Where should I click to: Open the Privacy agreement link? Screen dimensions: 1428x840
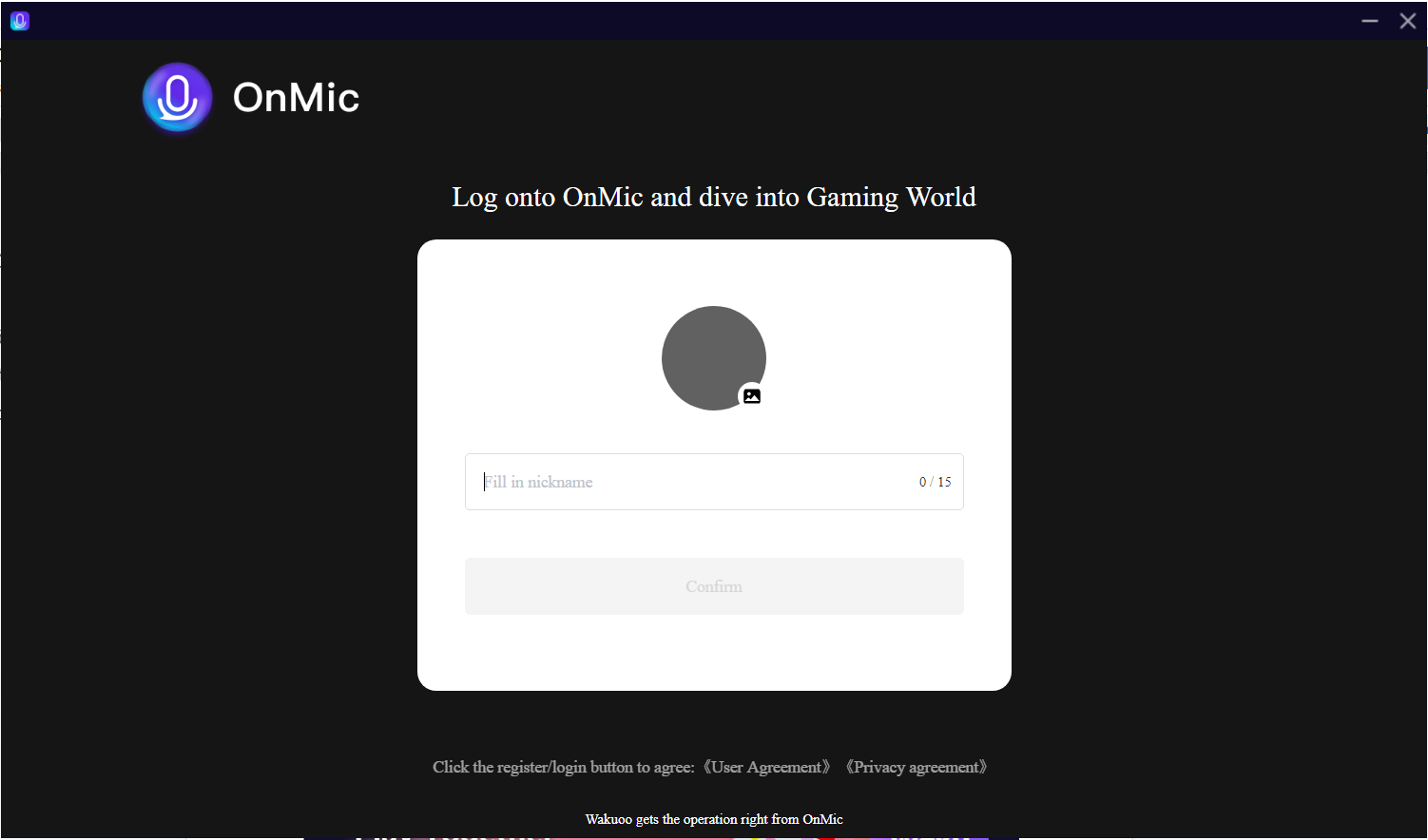(917, 767)
